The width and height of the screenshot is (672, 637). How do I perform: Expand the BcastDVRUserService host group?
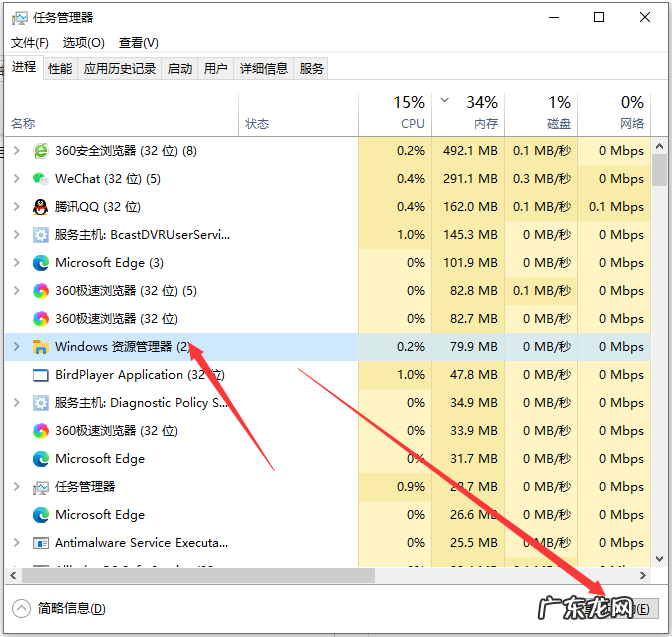pos(17,235)
